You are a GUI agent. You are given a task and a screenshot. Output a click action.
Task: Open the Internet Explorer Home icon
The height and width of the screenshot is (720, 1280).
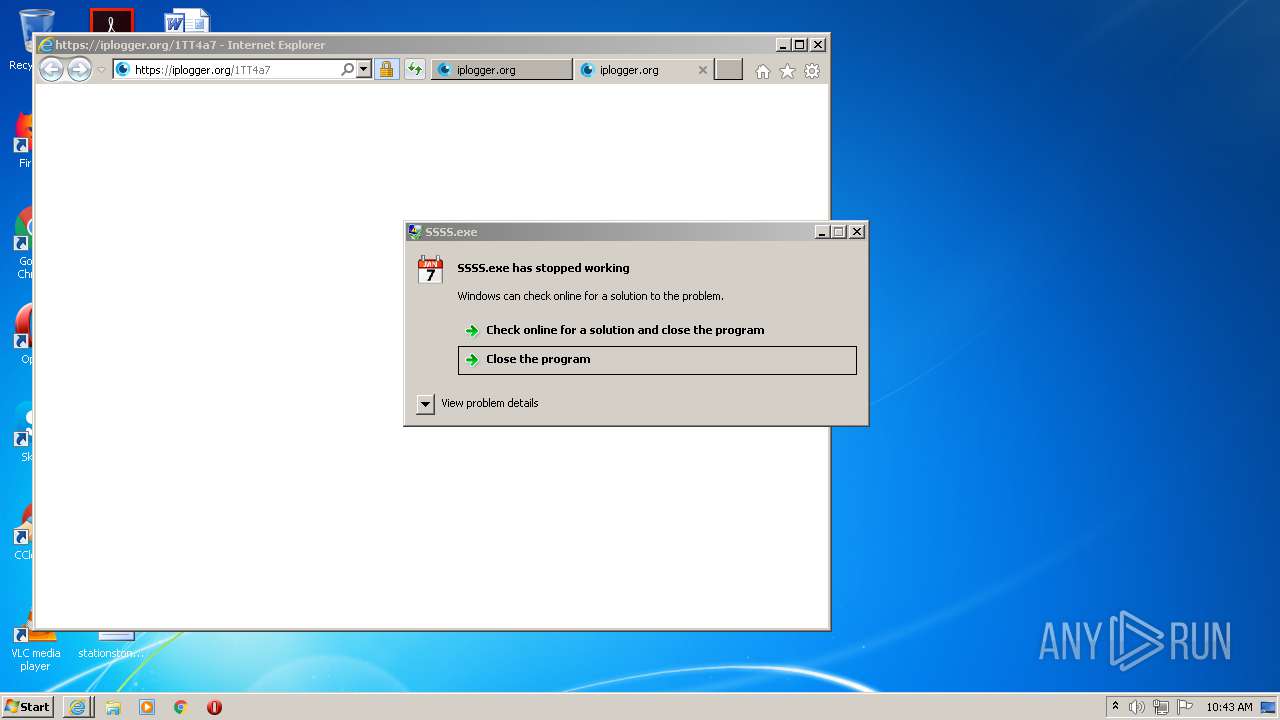(x=763, y=71)
